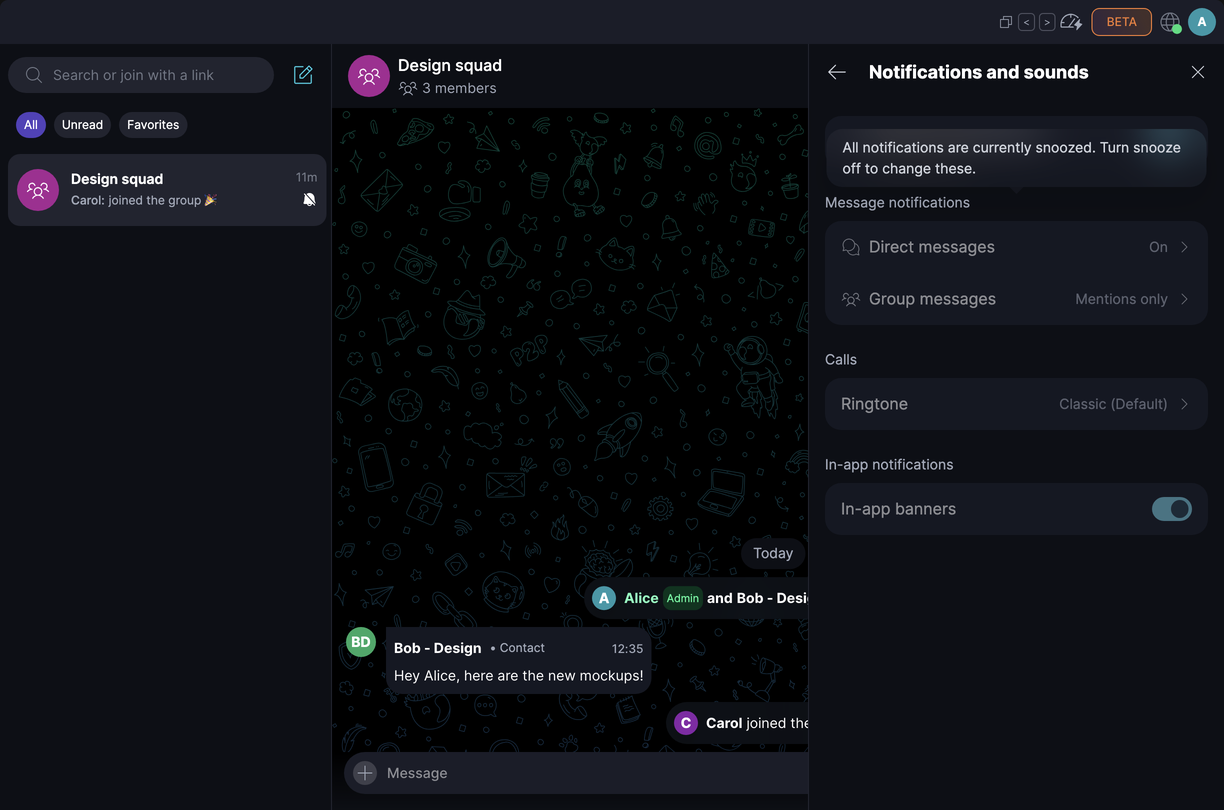
Task: Open Direct messages notification setting
Action: coord(1016,247)
